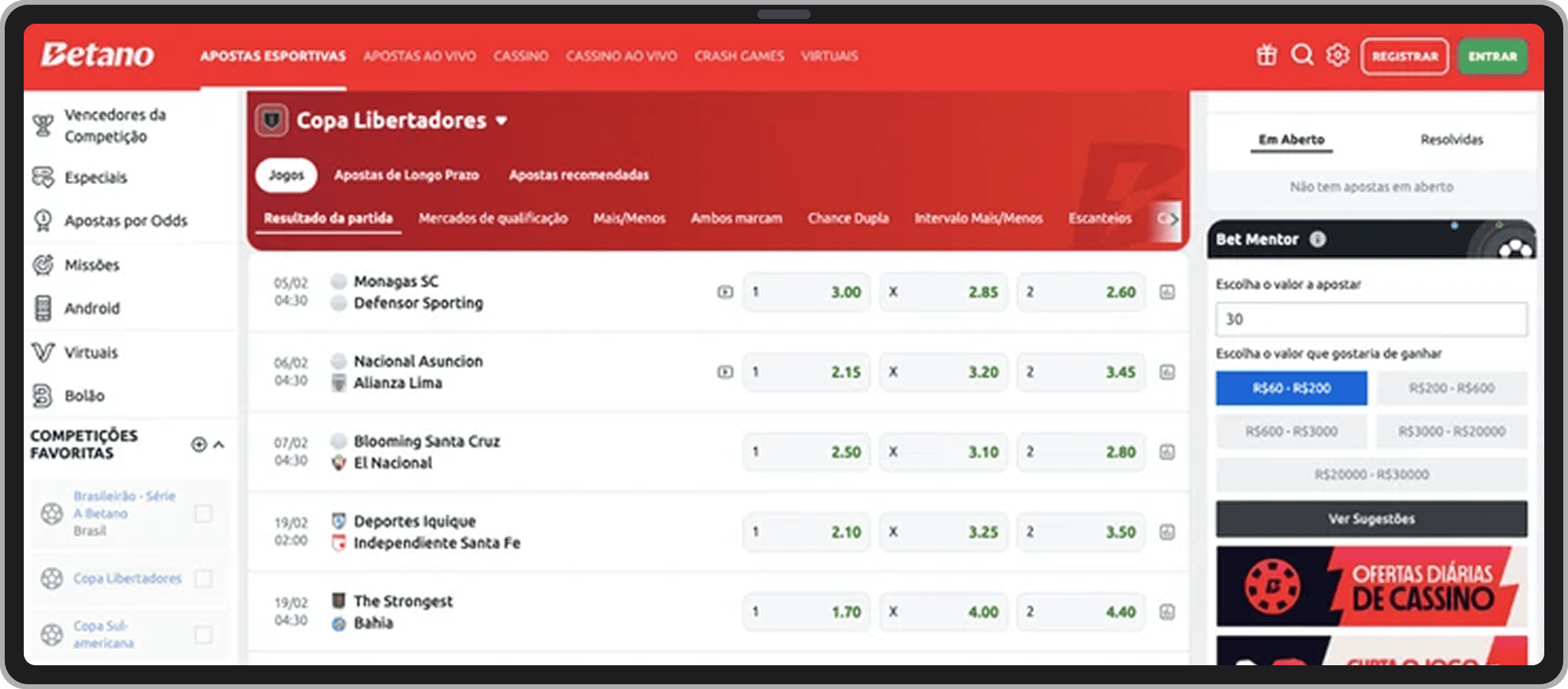
Task: Open the settings gear icon
Action: click(x=1338, y=55)
